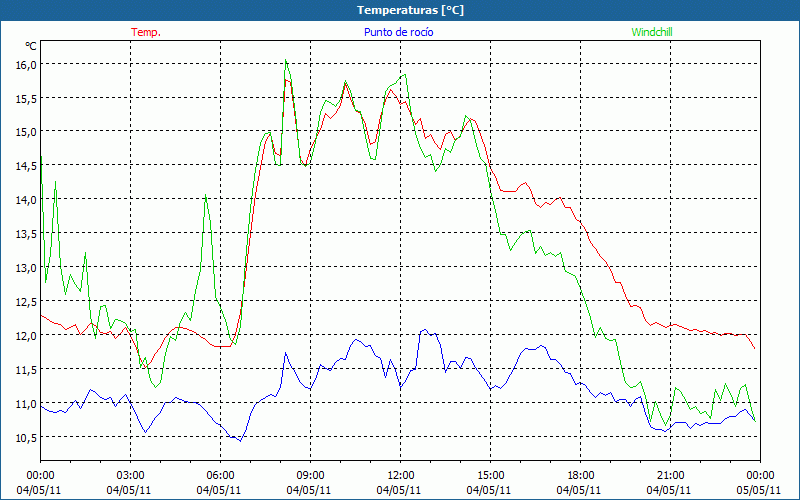Viewport: 800px width, 500px height.
Task: Click the 12,5 y-axis value
Action: (27, 302)
